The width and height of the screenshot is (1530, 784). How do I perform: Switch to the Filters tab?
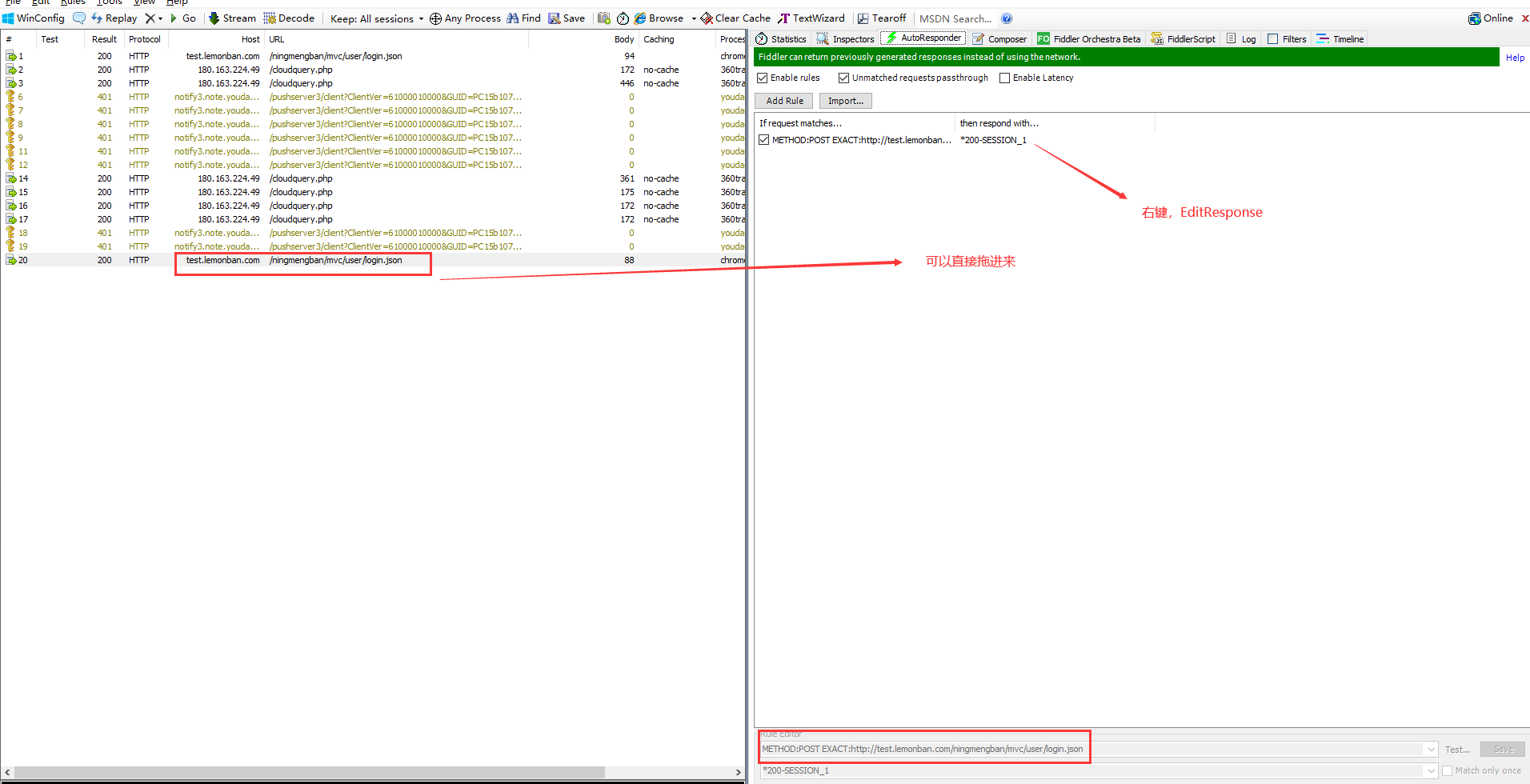(1287, 38)
